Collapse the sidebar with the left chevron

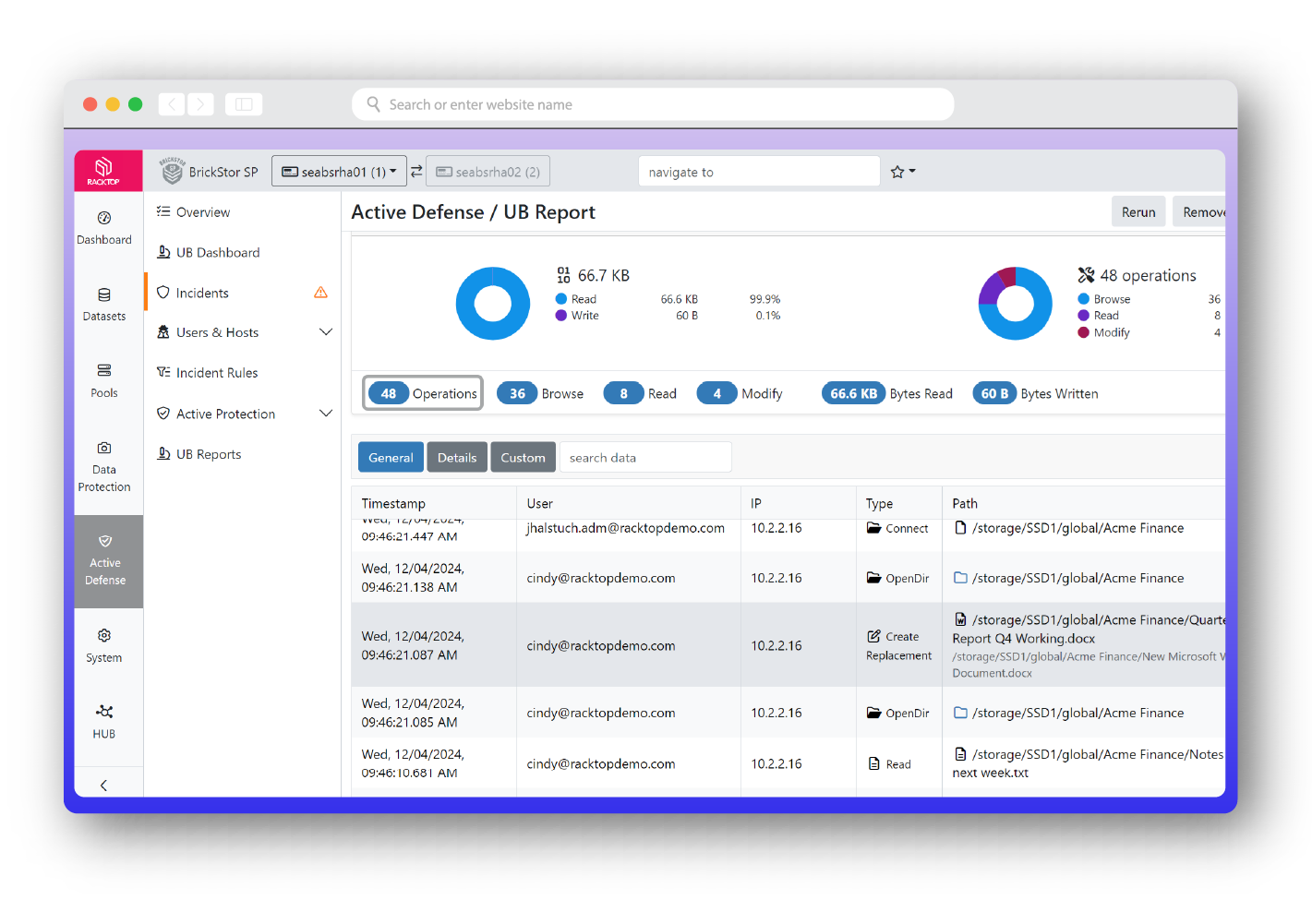pyautogui.click(x=103, y=786)
